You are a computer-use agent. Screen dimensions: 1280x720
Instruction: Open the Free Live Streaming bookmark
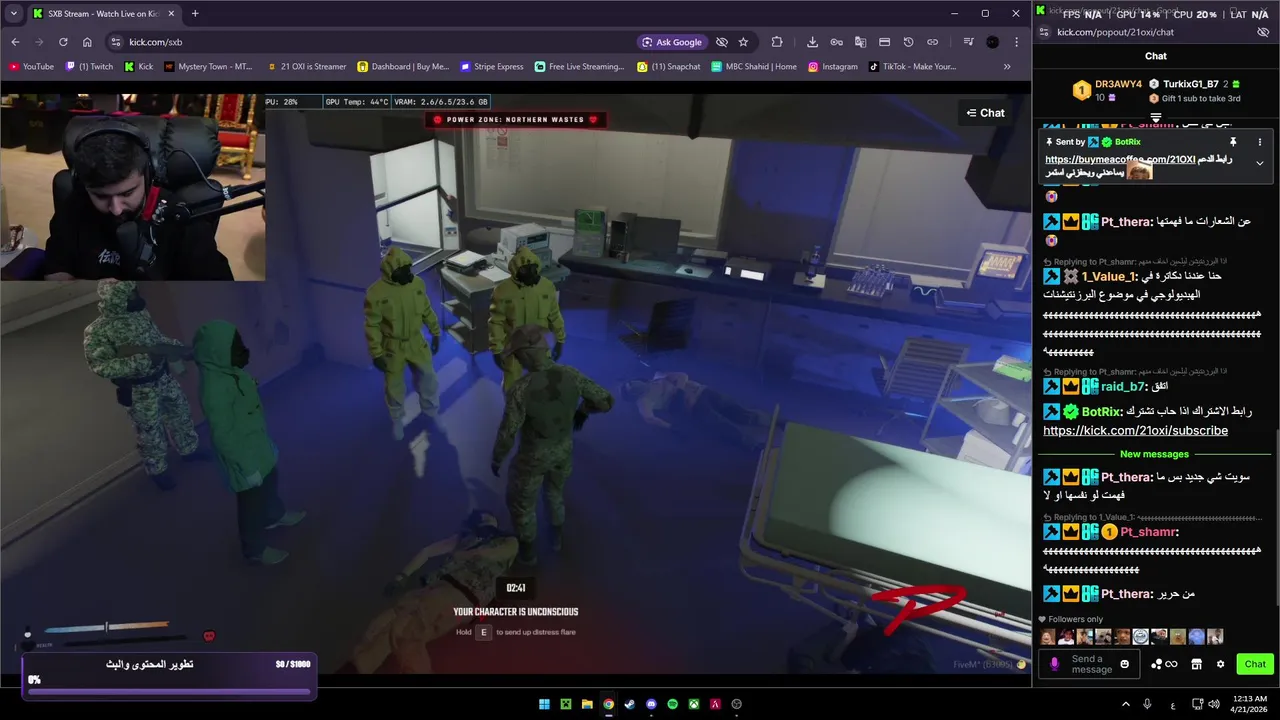(x=579, y=67)
